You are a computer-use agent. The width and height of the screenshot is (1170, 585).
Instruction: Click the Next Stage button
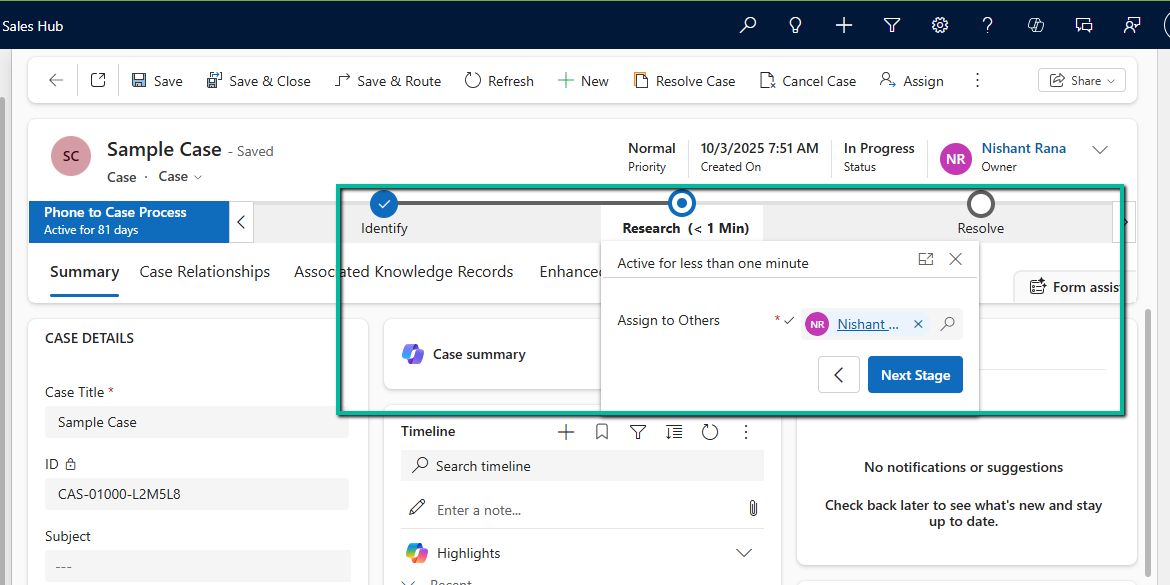coord(915,375)
